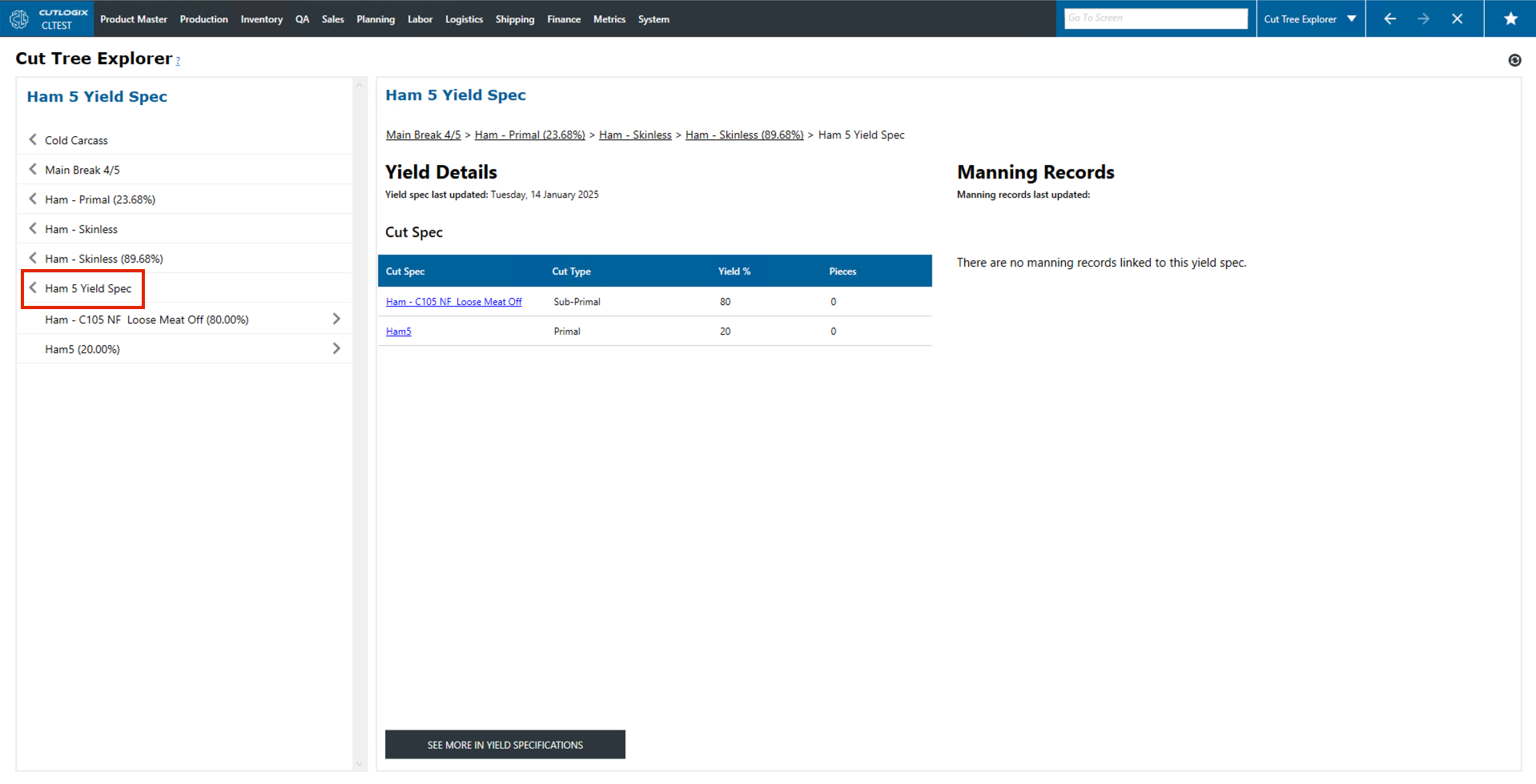Screen dimensions: 1536x784
Task: Collapse Cold Carcass with its back chevron
Action: click(33, 139)
